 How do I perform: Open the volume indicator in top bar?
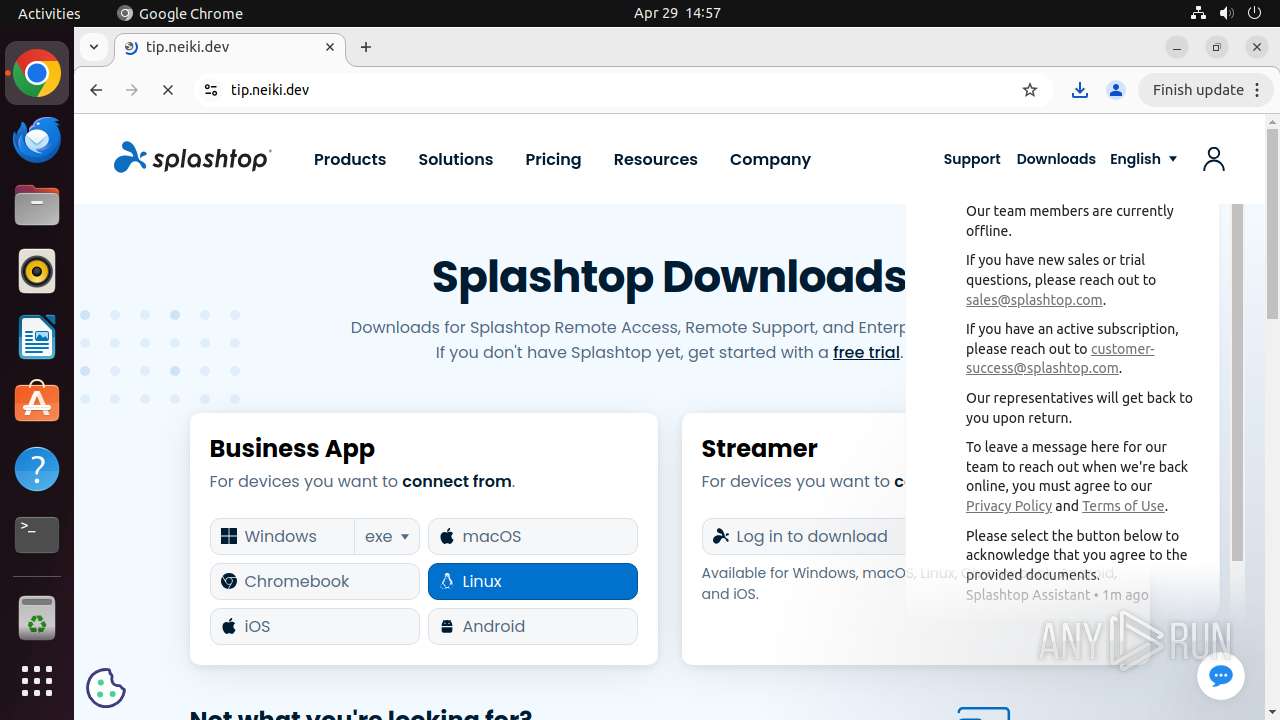(1226, 13)
